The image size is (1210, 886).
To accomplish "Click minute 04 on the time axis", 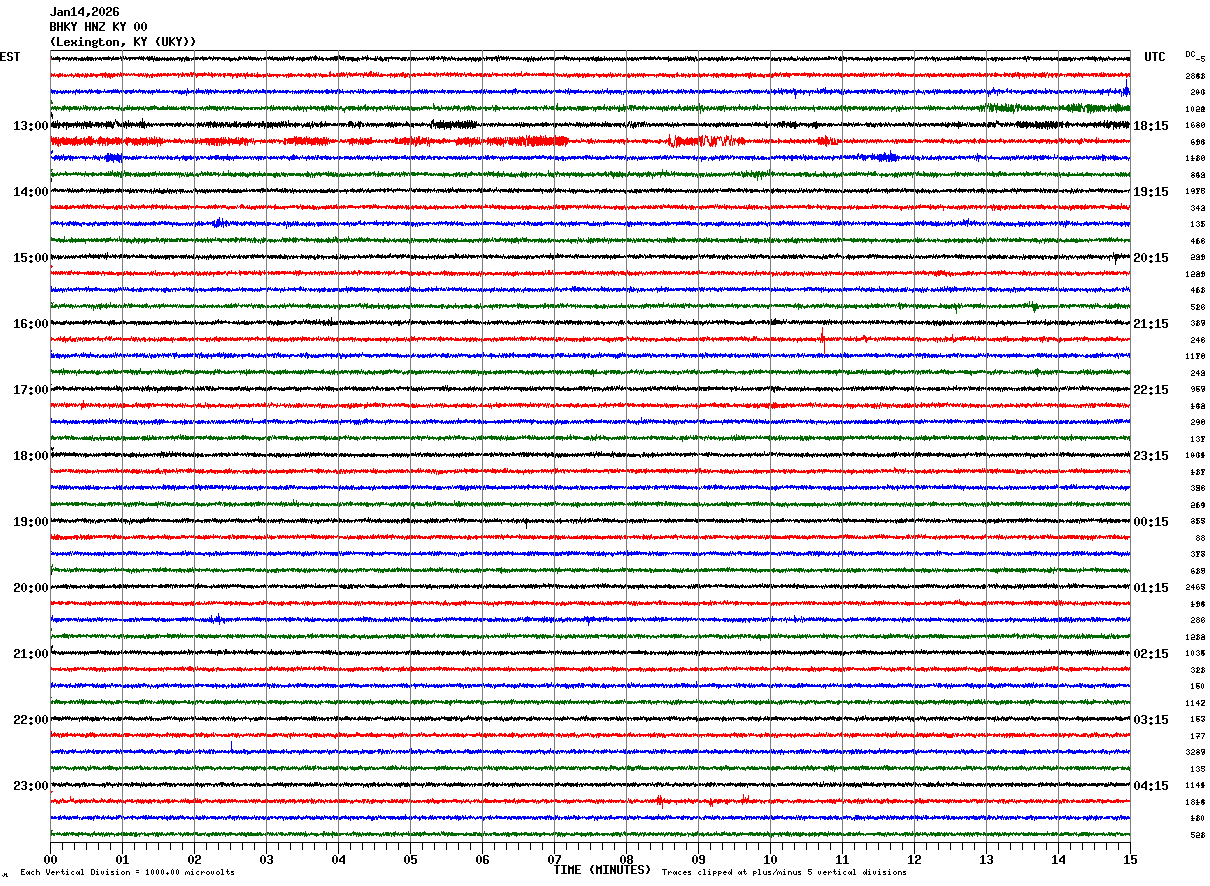I will [x=338, y=860].
